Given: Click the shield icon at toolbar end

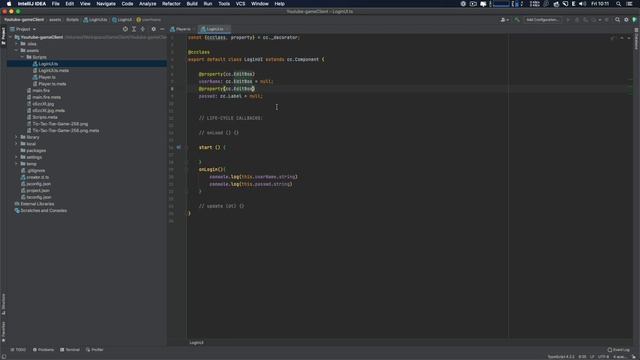Looking at the screenshot, I should [x=634, y=20].
